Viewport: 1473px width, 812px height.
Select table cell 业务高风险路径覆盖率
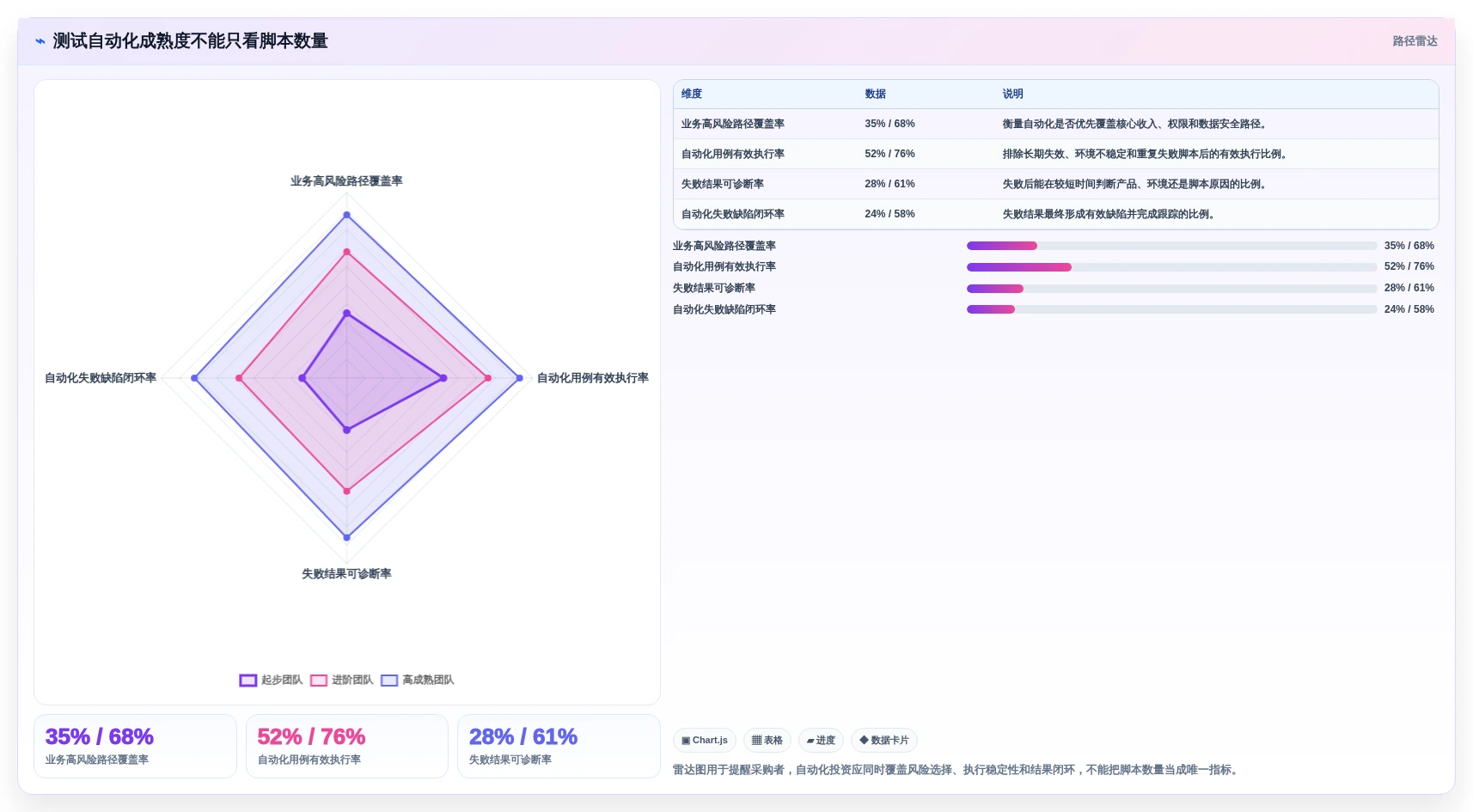point(733,125)
